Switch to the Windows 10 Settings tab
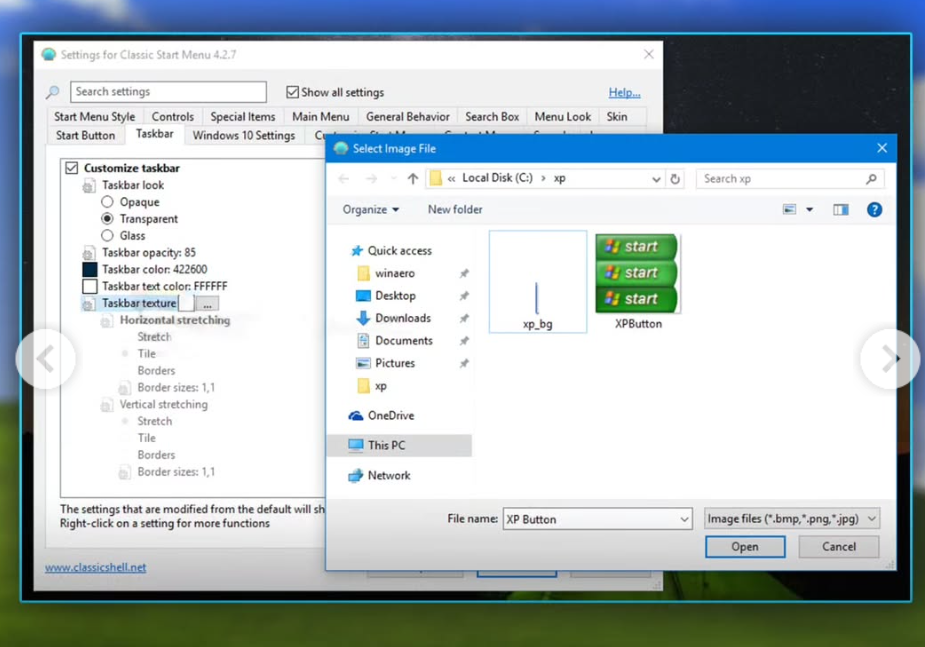925x647 pixels. pos(243,136)
